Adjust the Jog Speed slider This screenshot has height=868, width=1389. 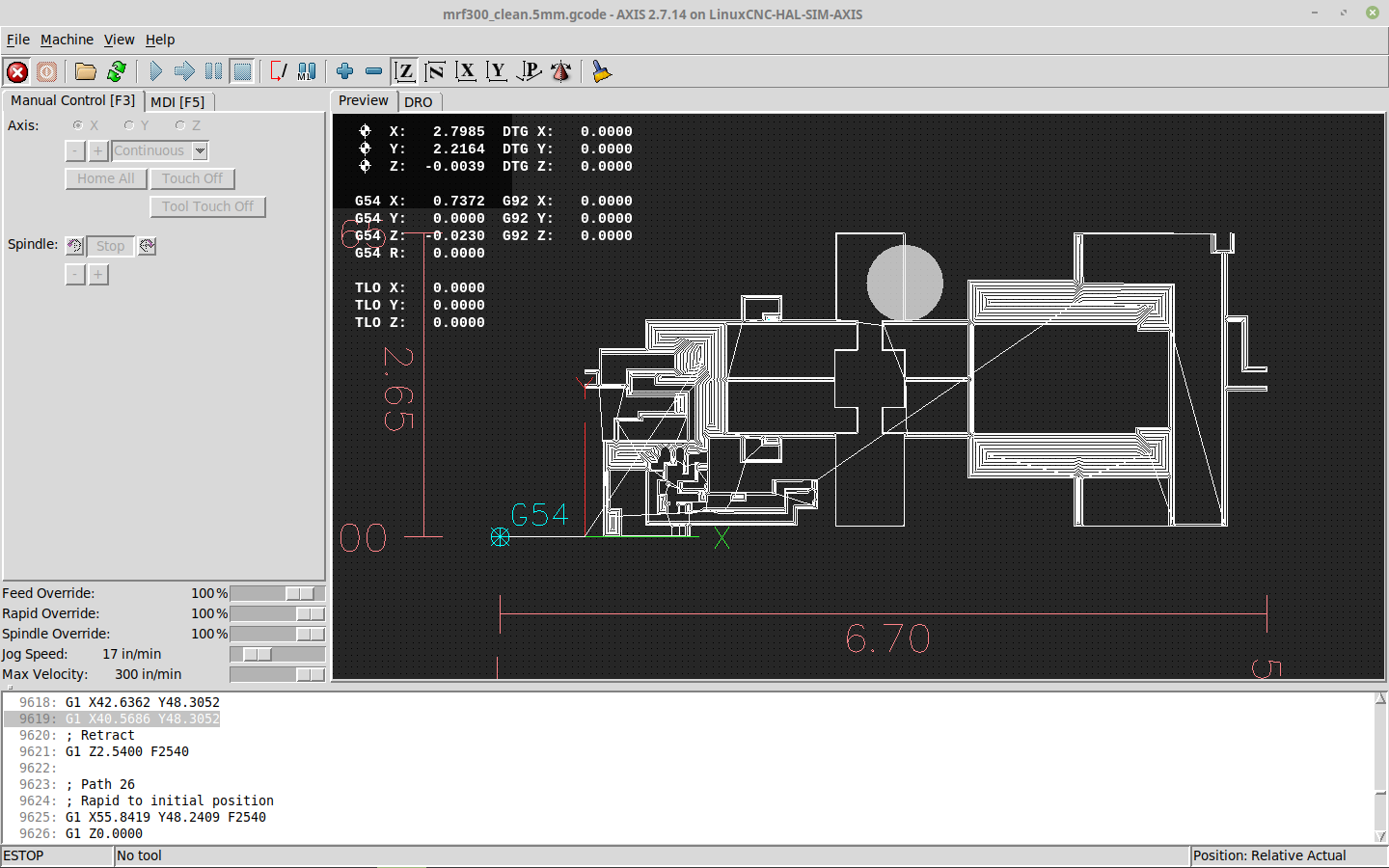(258, 654)
